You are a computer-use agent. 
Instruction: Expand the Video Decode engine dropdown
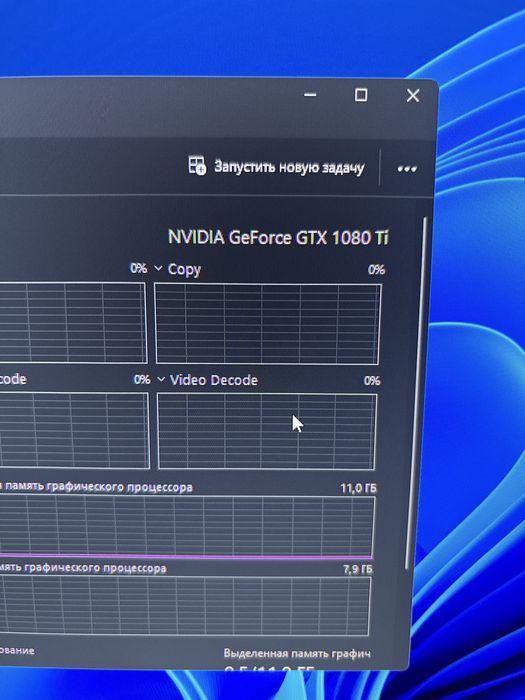point(161,379)
